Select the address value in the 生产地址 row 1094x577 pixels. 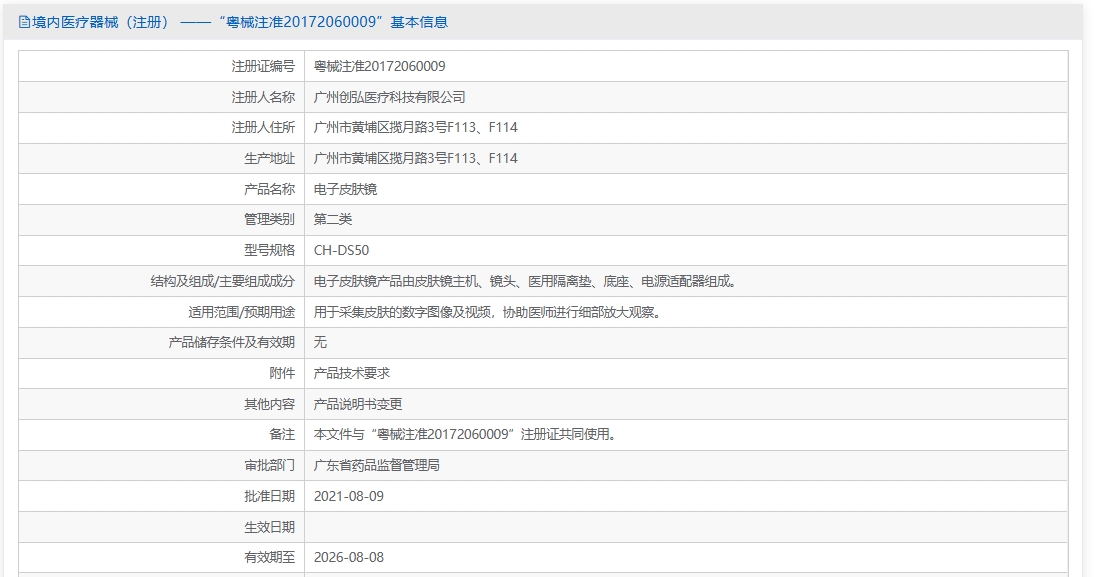coord(416,158)
